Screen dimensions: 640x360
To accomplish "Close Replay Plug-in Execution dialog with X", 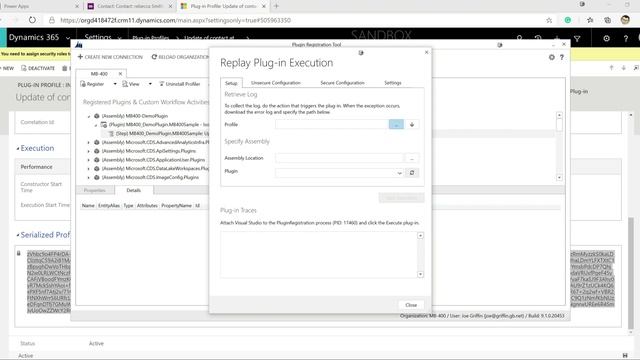I will coord(427,52).
